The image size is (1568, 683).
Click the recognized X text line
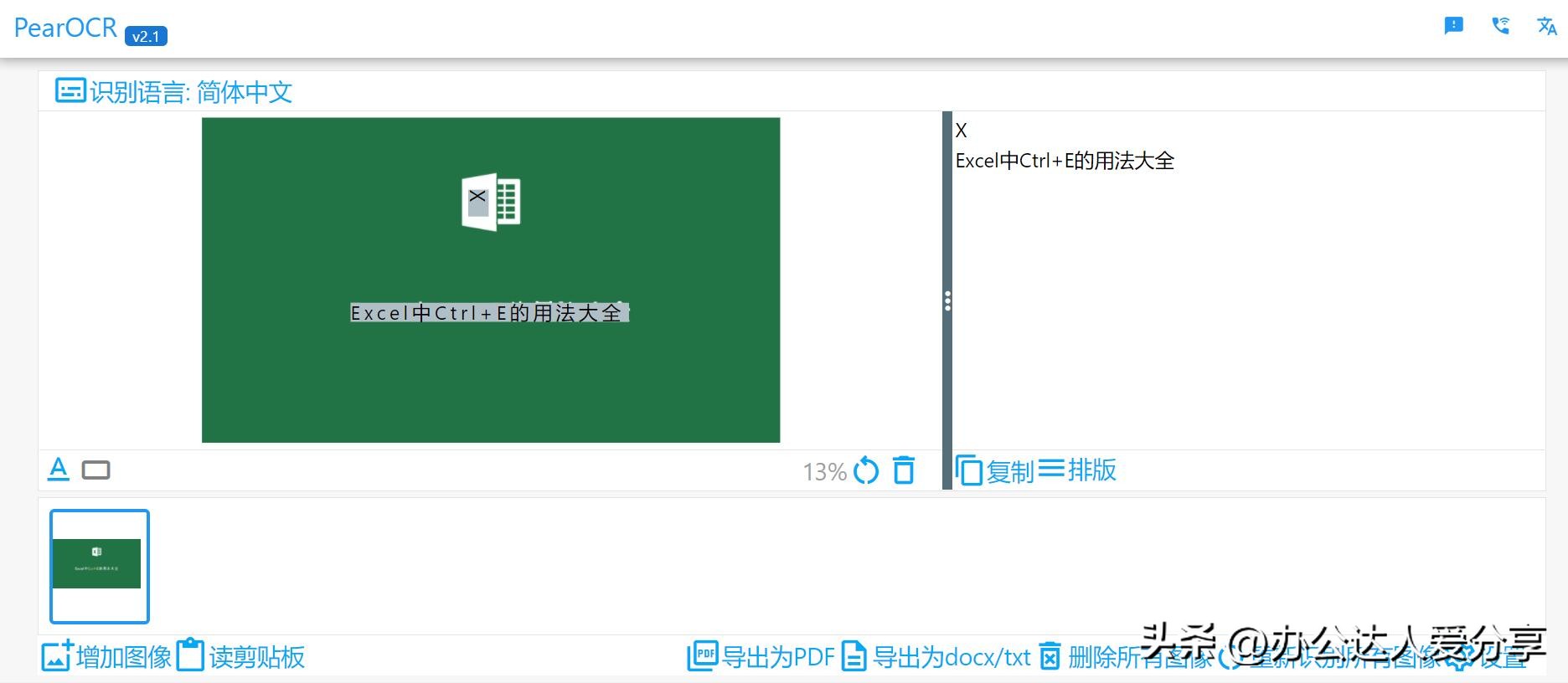coord(961,131)
